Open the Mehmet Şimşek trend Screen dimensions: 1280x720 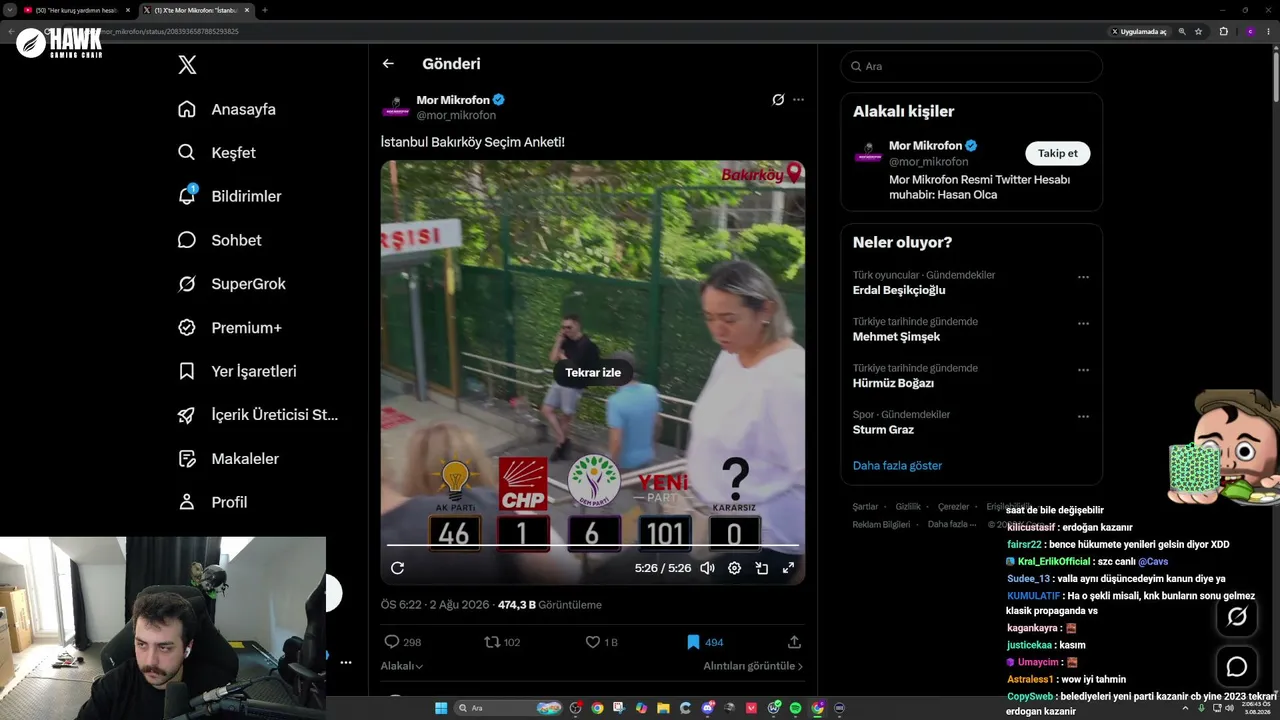point(896,337)
